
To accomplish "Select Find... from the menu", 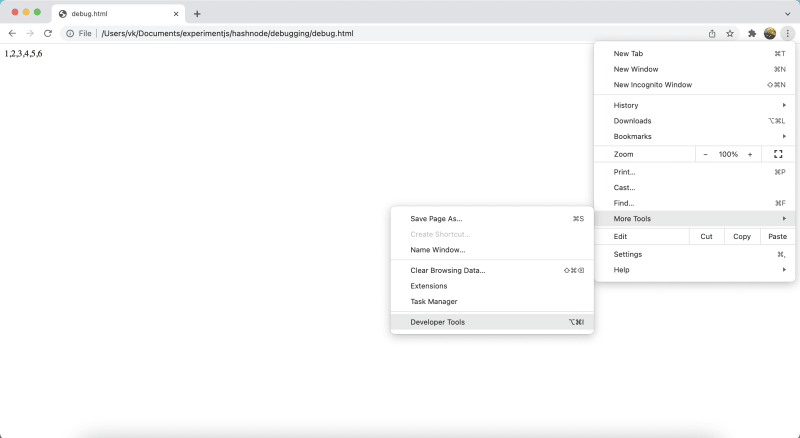I will (x=694, y=203).
